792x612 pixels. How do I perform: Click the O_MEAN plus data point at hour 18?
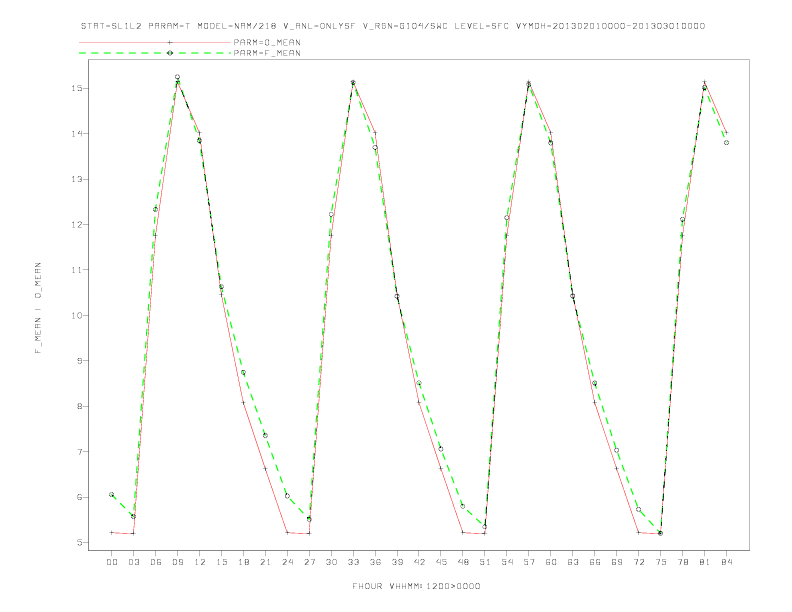point(243,402)
